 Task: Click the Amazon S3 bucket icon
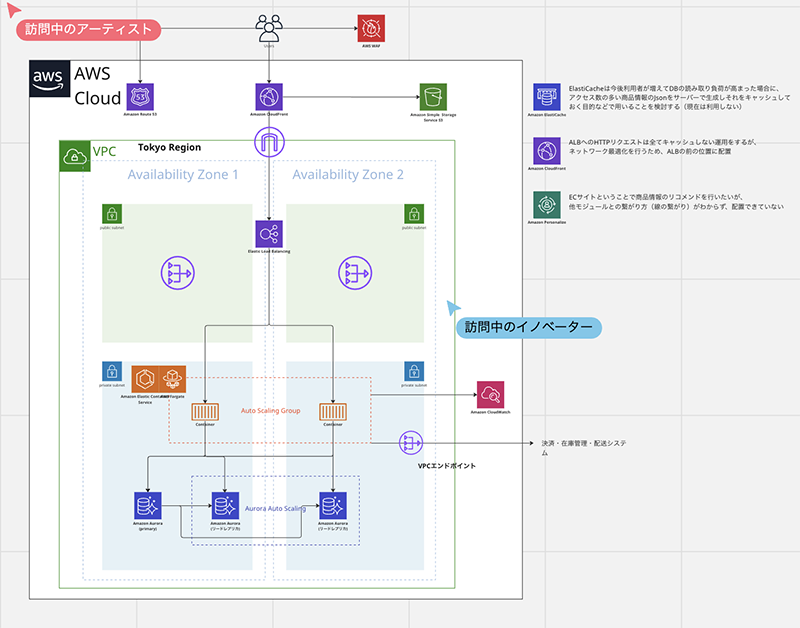click(x=433, y=97)
